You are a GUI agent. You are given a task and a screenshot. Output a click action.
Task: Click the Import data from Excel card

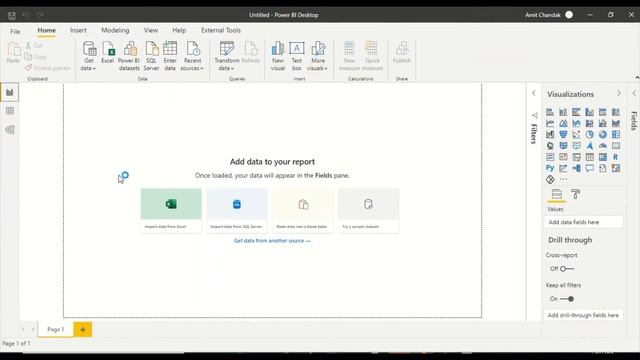pyautogui.click(x=171, y=211)
